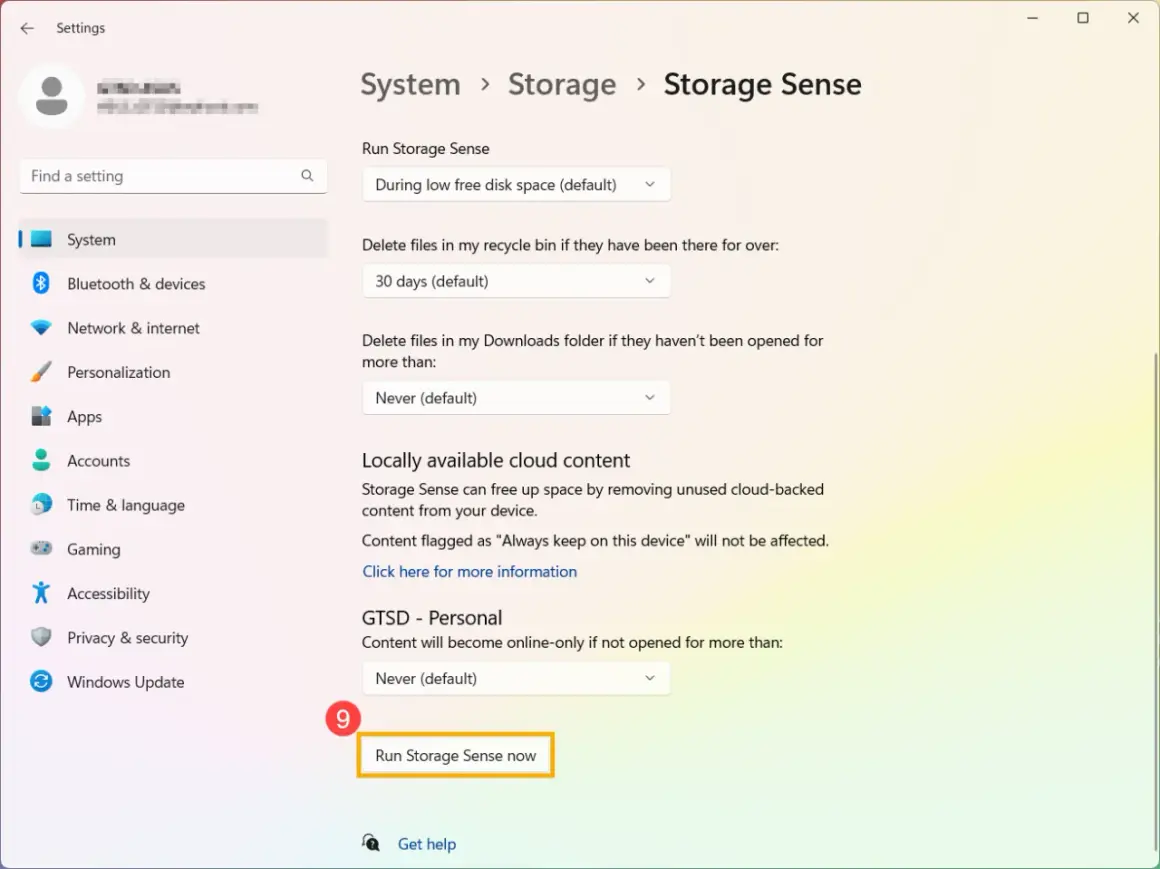Click the Windows Update sync icon
Screen dimensions: 1160x869
point(41,681)
